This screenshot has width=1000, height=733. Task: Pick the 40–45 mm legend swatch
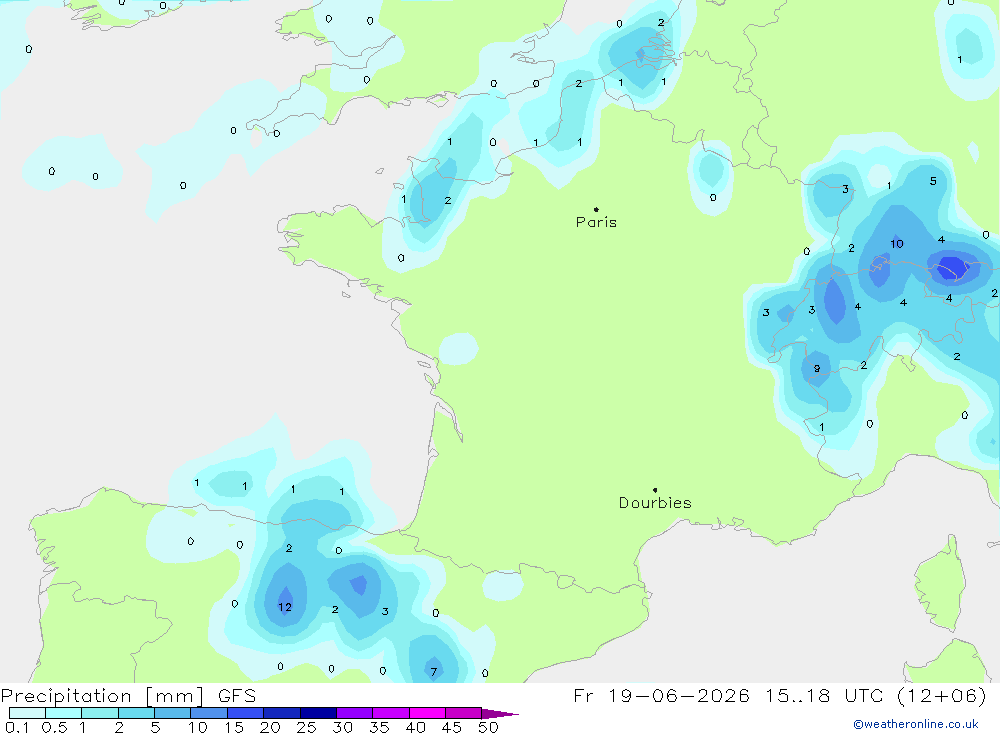[427, 713]
